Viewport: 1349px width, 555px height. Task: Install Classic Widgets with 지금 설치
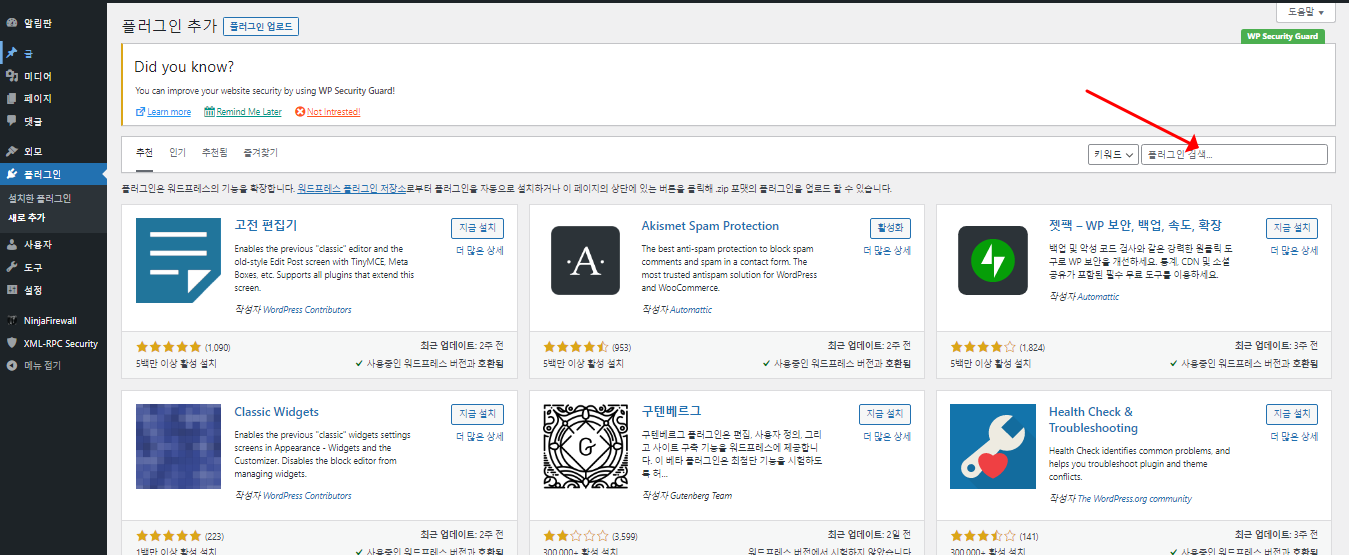coord(477,414)
